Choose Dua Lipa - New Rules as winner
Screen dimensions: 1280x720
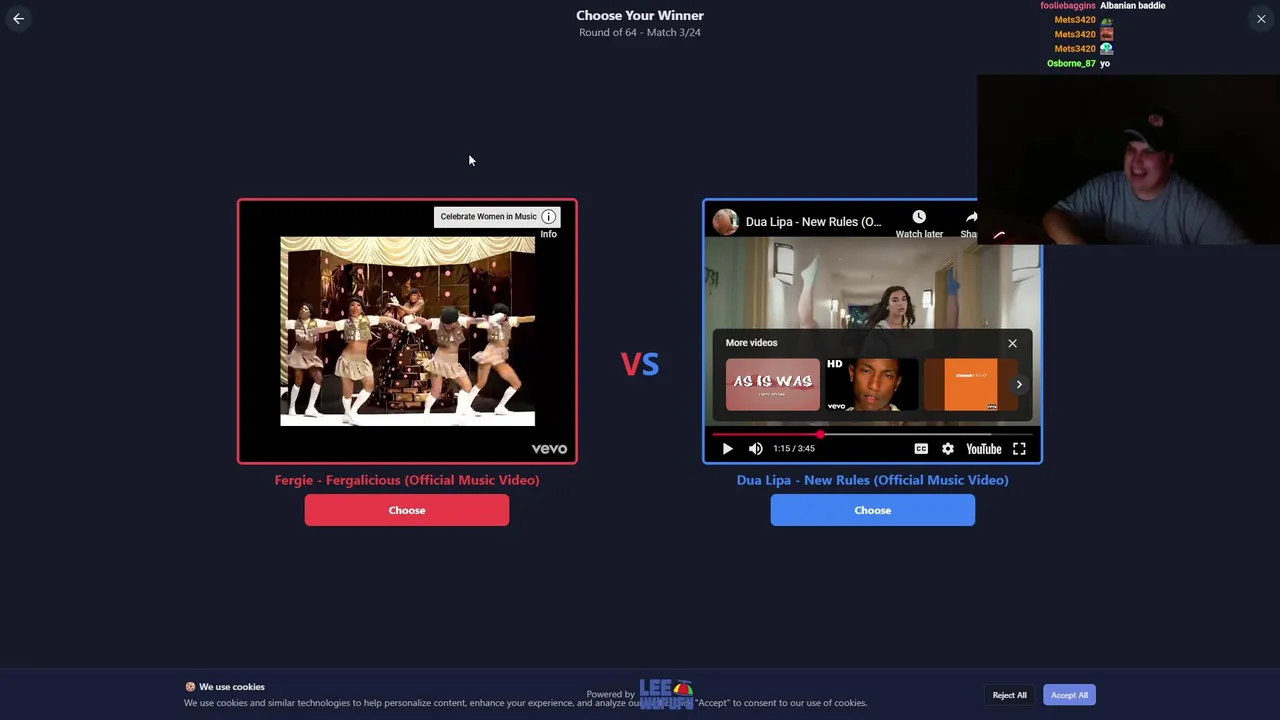(x=872, y=510)
